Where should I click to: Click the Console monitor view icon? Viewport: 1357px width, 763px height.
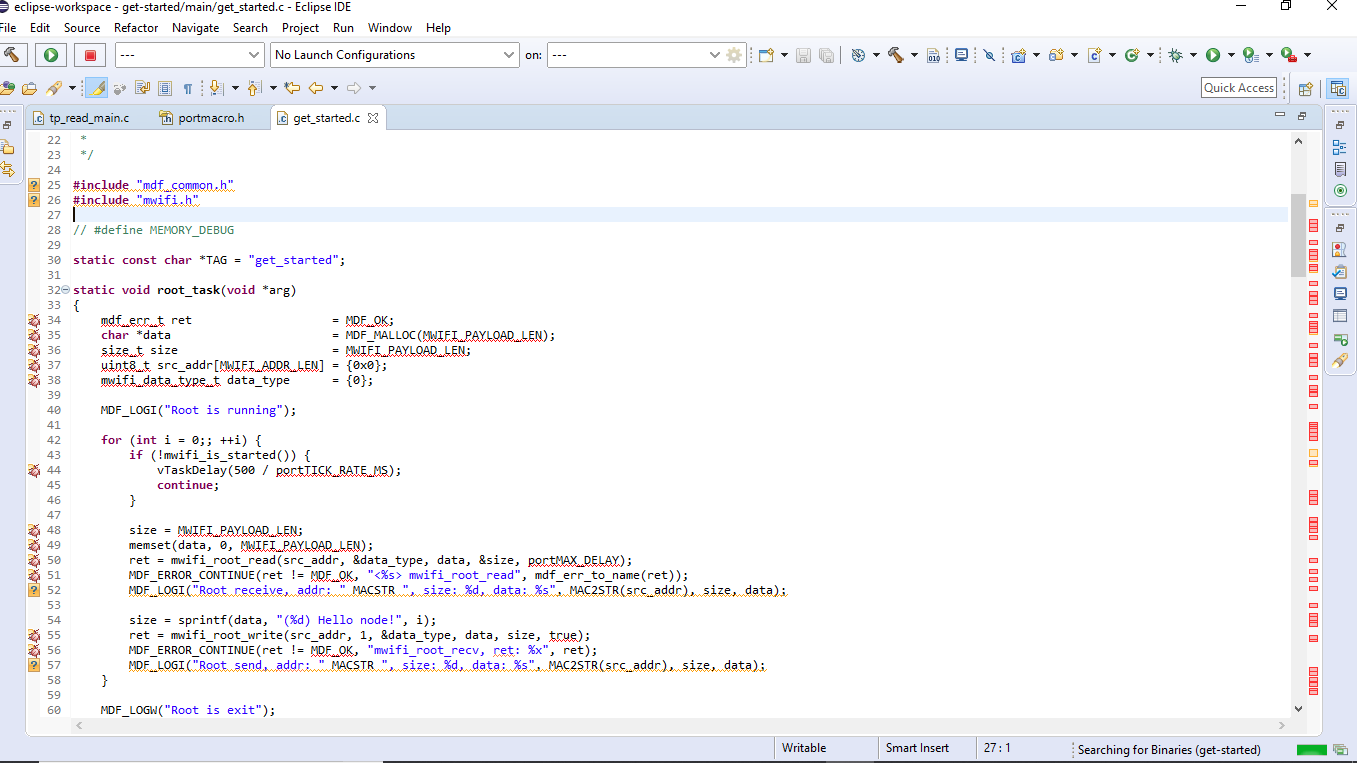pyautogui.click(x=1340, y=294)
